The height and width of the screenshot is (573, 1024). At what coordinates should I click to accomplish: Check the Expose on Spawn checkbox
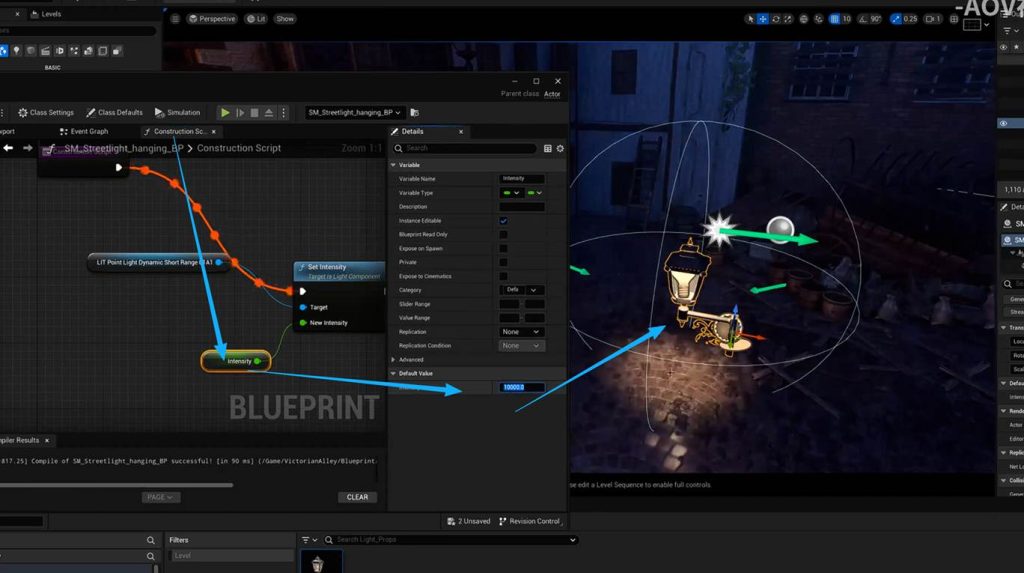[x=503, y=248]
